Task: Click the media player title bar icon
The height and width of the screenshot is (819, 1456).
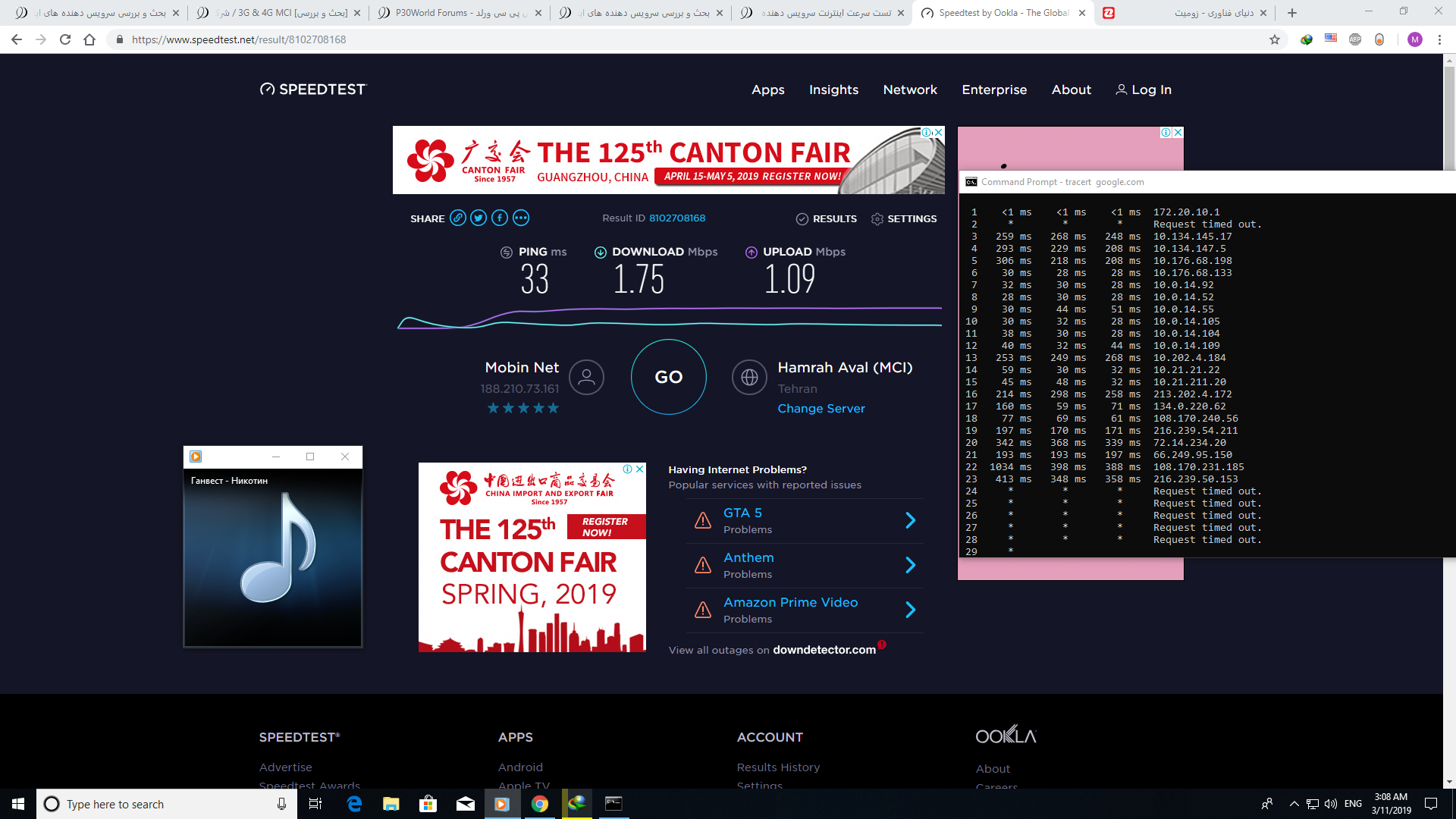Action: [x=196, y=457]
